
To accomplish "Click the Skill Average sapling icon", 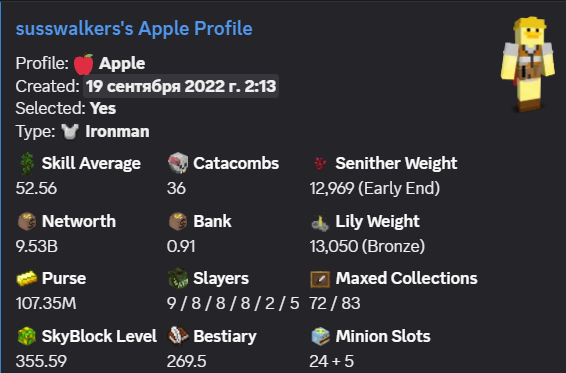I will point(27,164).
